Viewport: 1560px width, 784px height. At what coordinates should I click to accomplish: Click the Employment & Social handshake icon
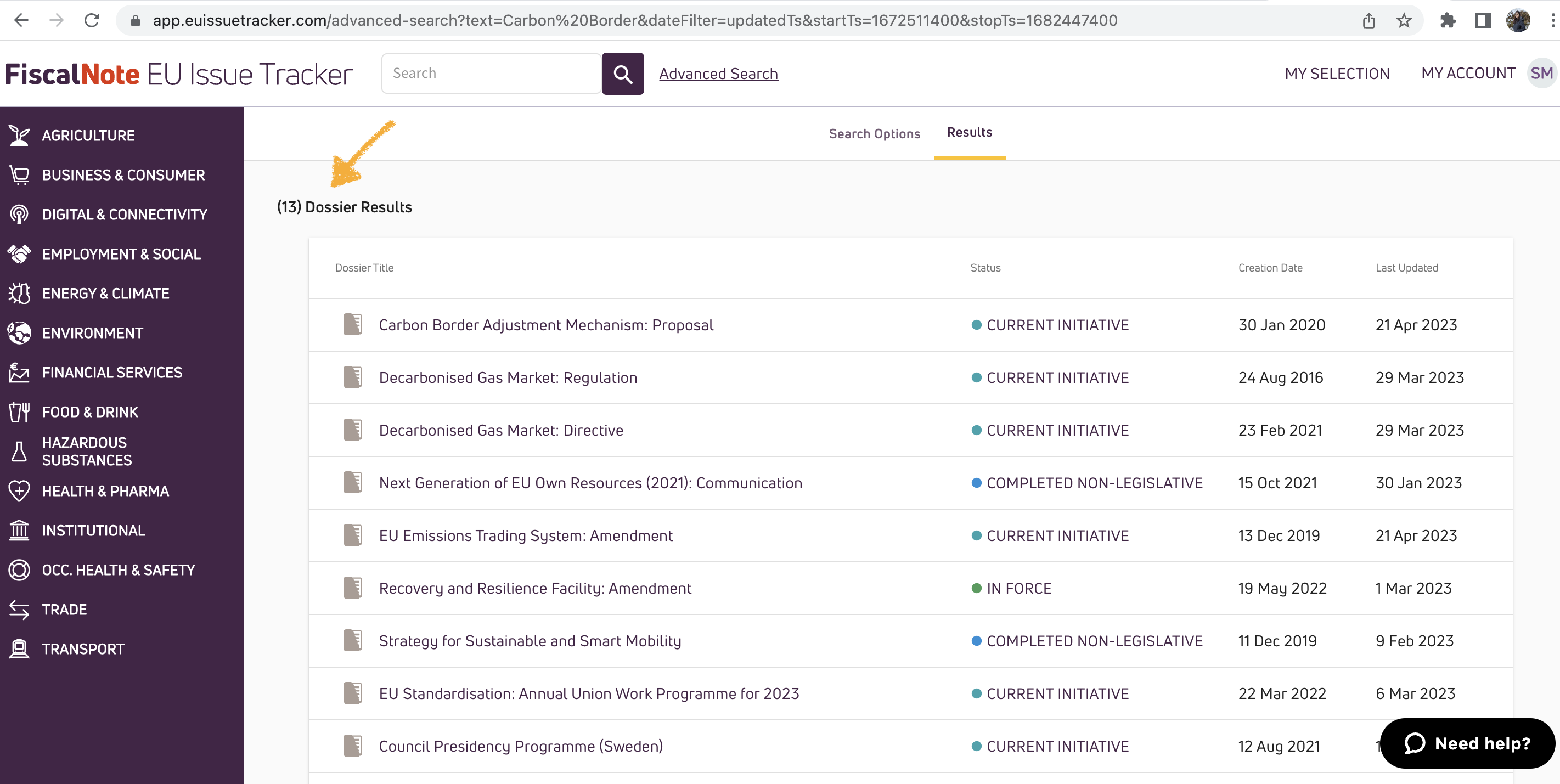19,253
